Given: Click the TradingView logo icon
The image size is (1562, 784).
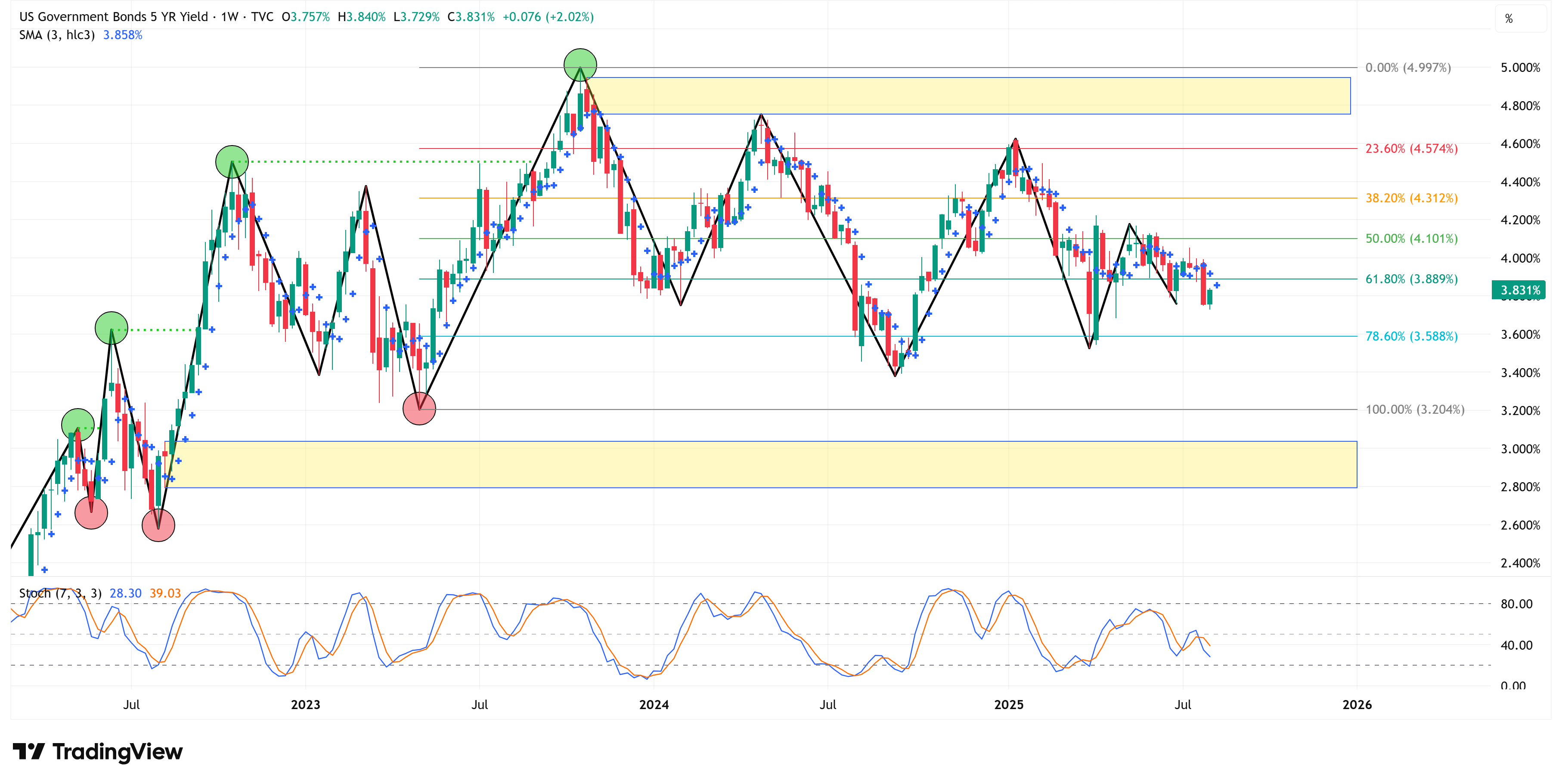Looking at the screenshot, I should tap(28, 751).
